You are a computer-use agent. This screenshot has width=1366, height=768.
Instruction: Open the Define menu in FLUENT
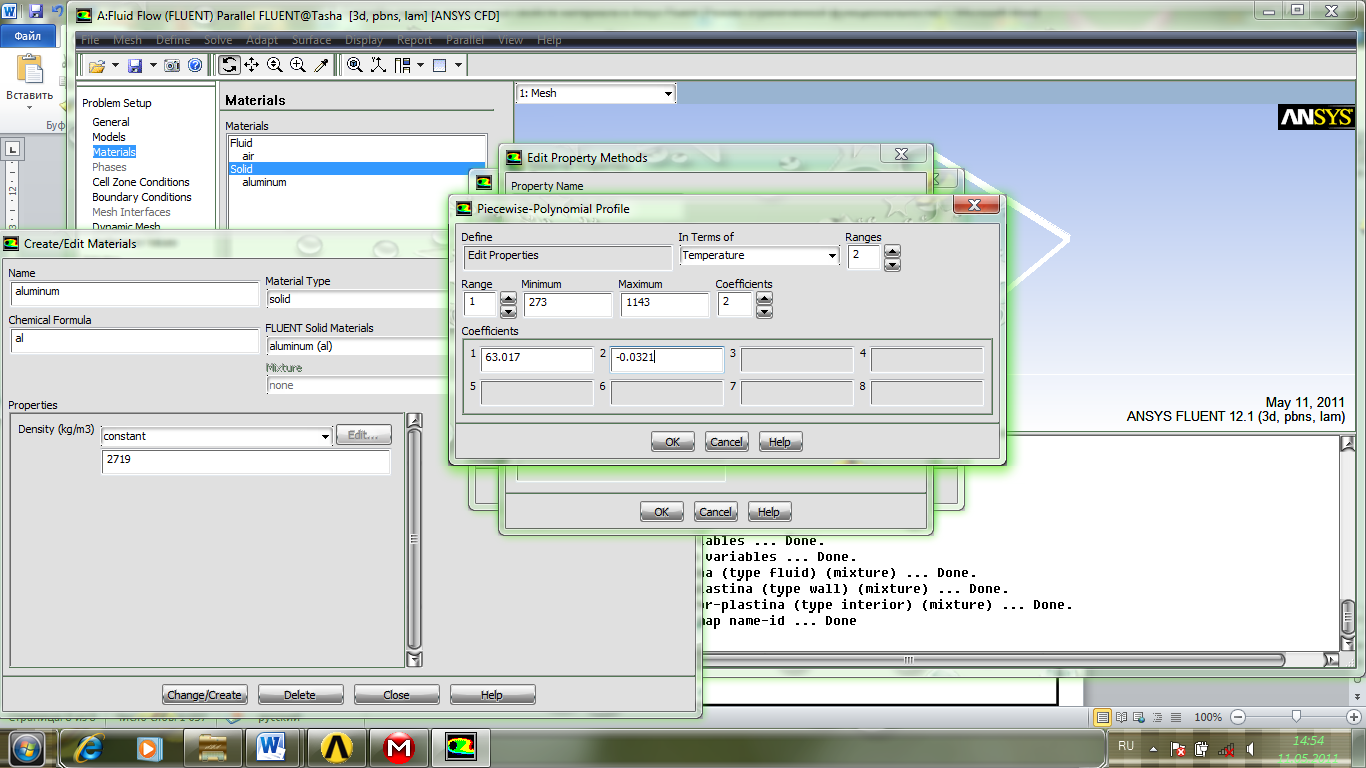(x=173, y=40)
